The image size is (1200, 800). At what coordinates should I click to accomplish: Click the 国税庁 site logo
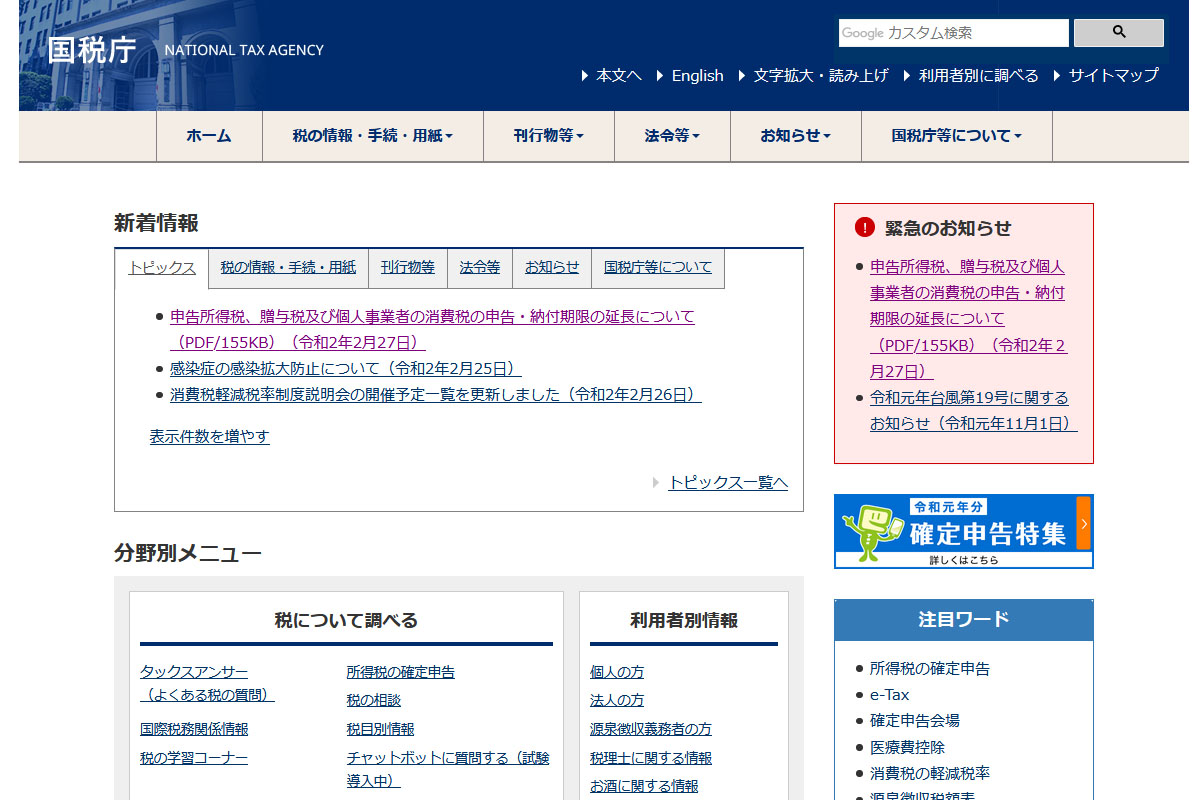[x=92, y=50]
